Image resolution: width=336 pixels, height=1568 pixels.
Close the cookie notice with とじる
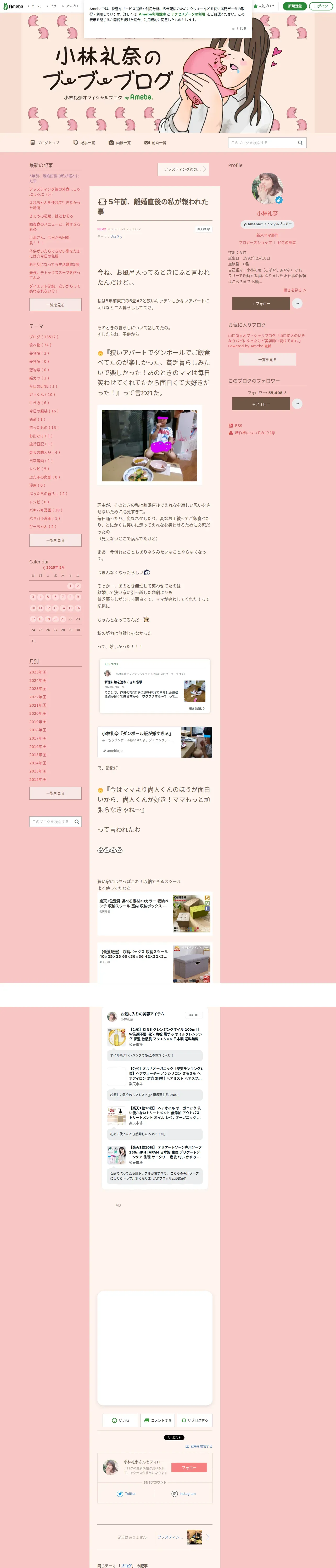[x=239, y=28]
